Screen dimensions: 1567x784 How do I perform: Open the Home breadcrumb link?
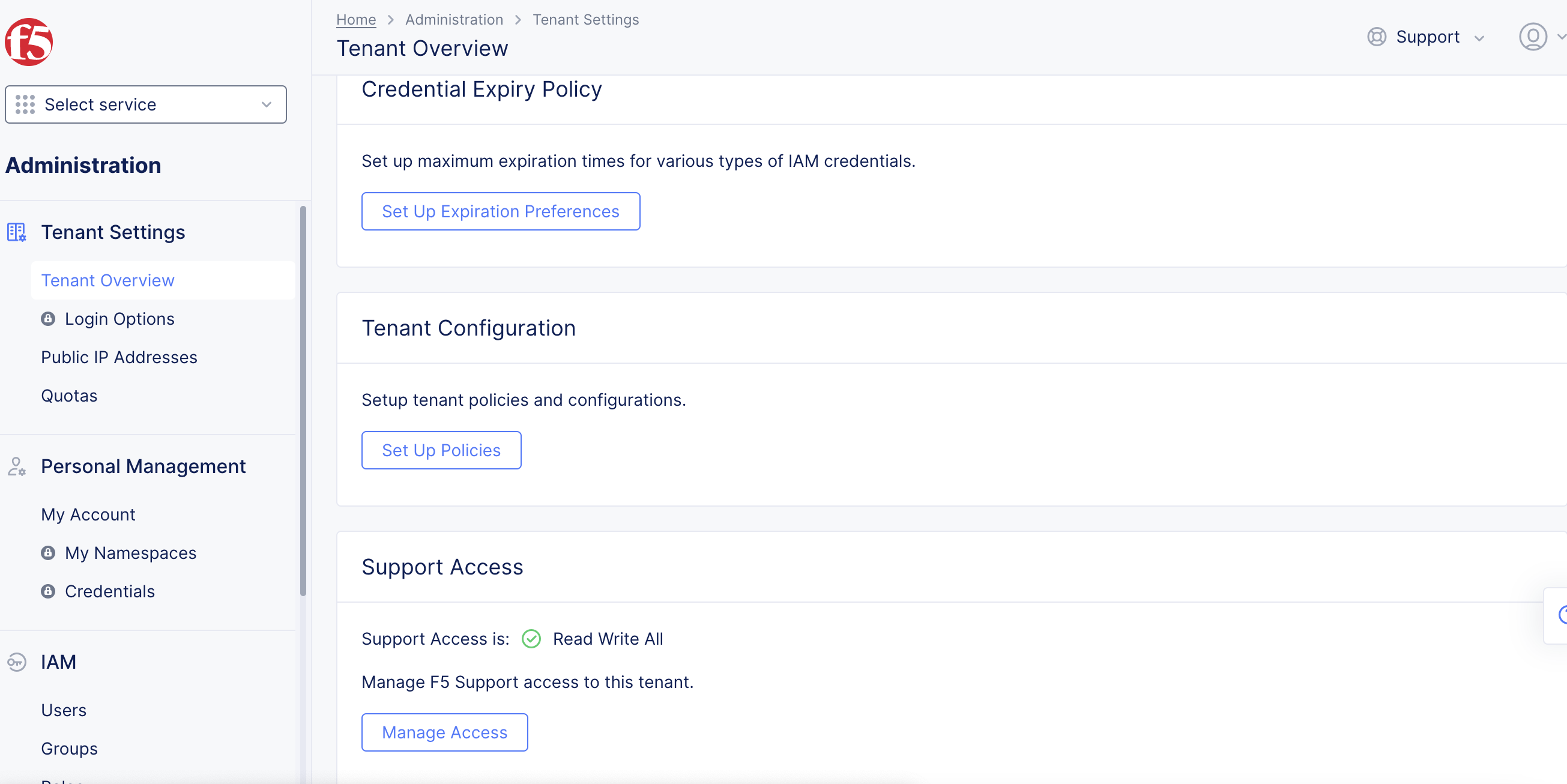click(355, 19)
